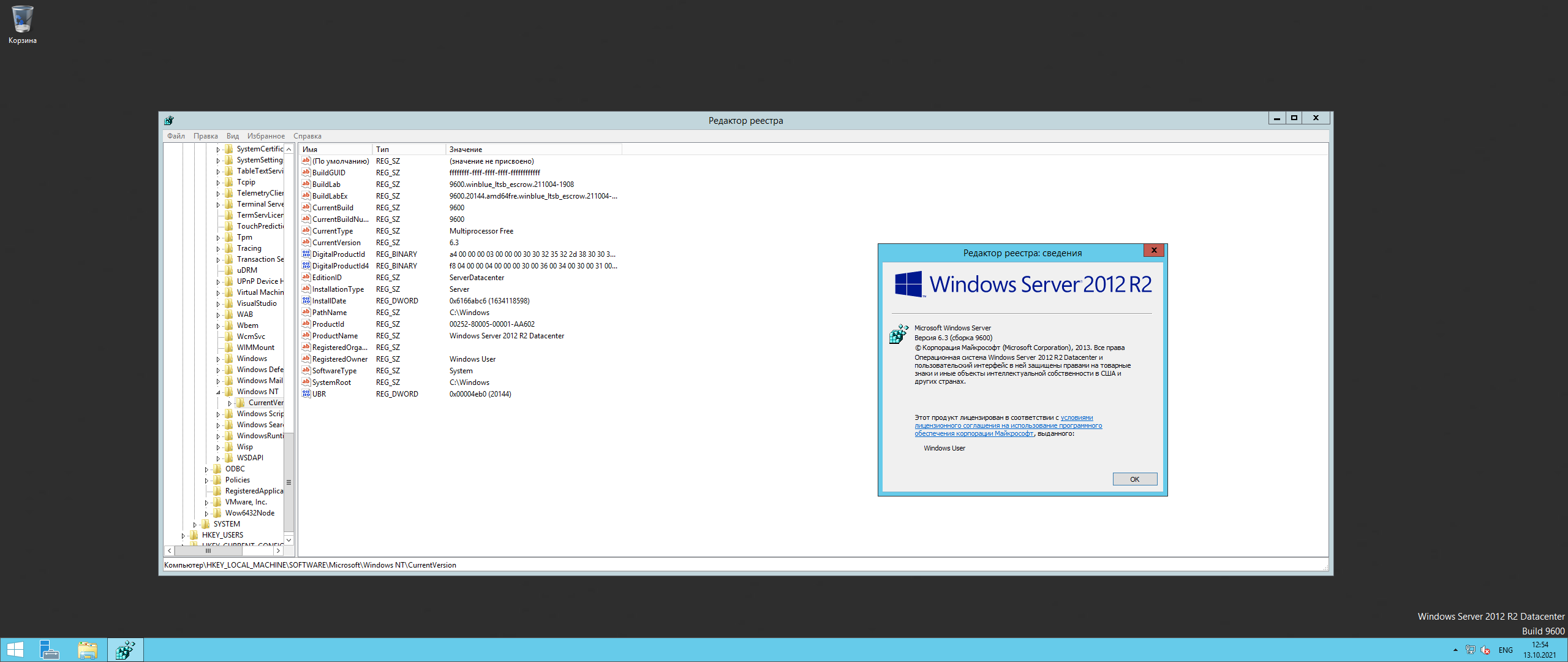
Task: Click the taskbar clock and date
Action: click(x=1540, y=650)
